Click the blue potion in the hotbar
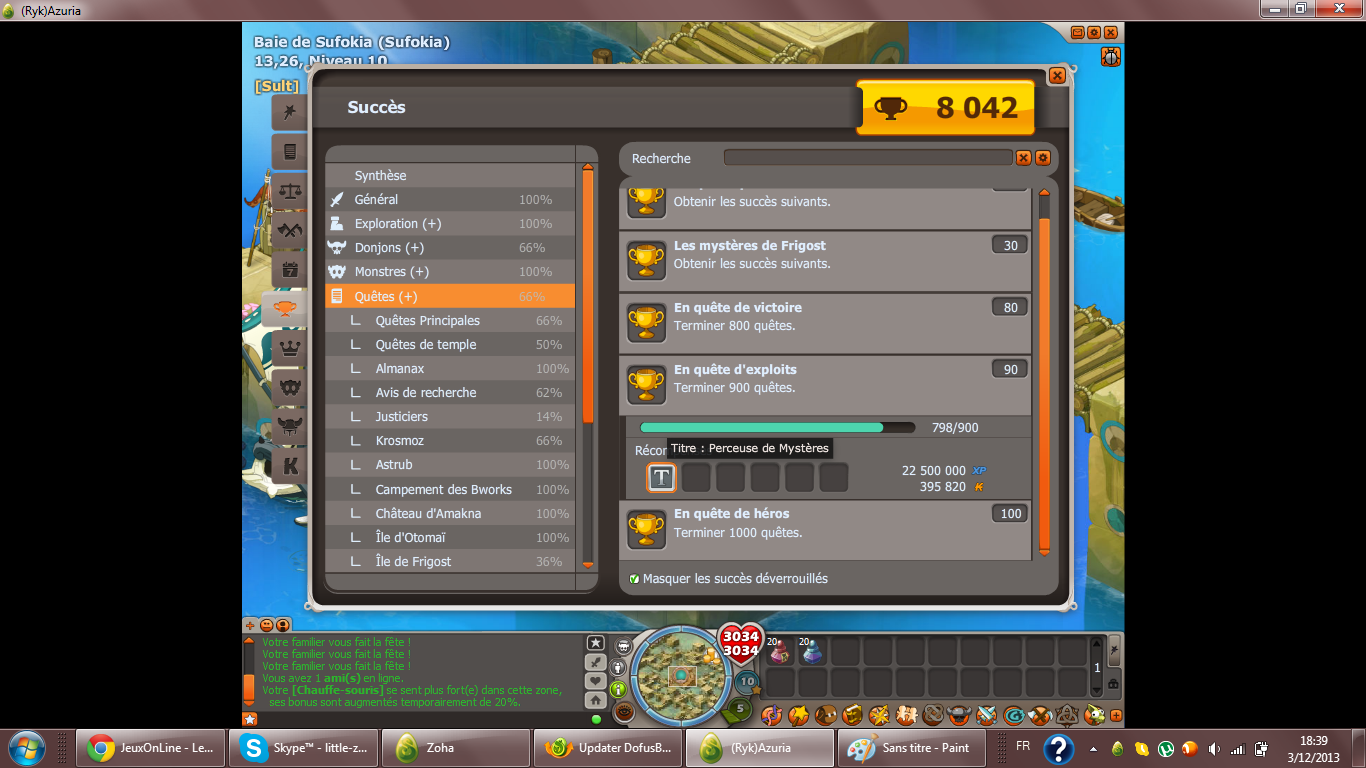1366x768 pixels. [x=811, y=652]
